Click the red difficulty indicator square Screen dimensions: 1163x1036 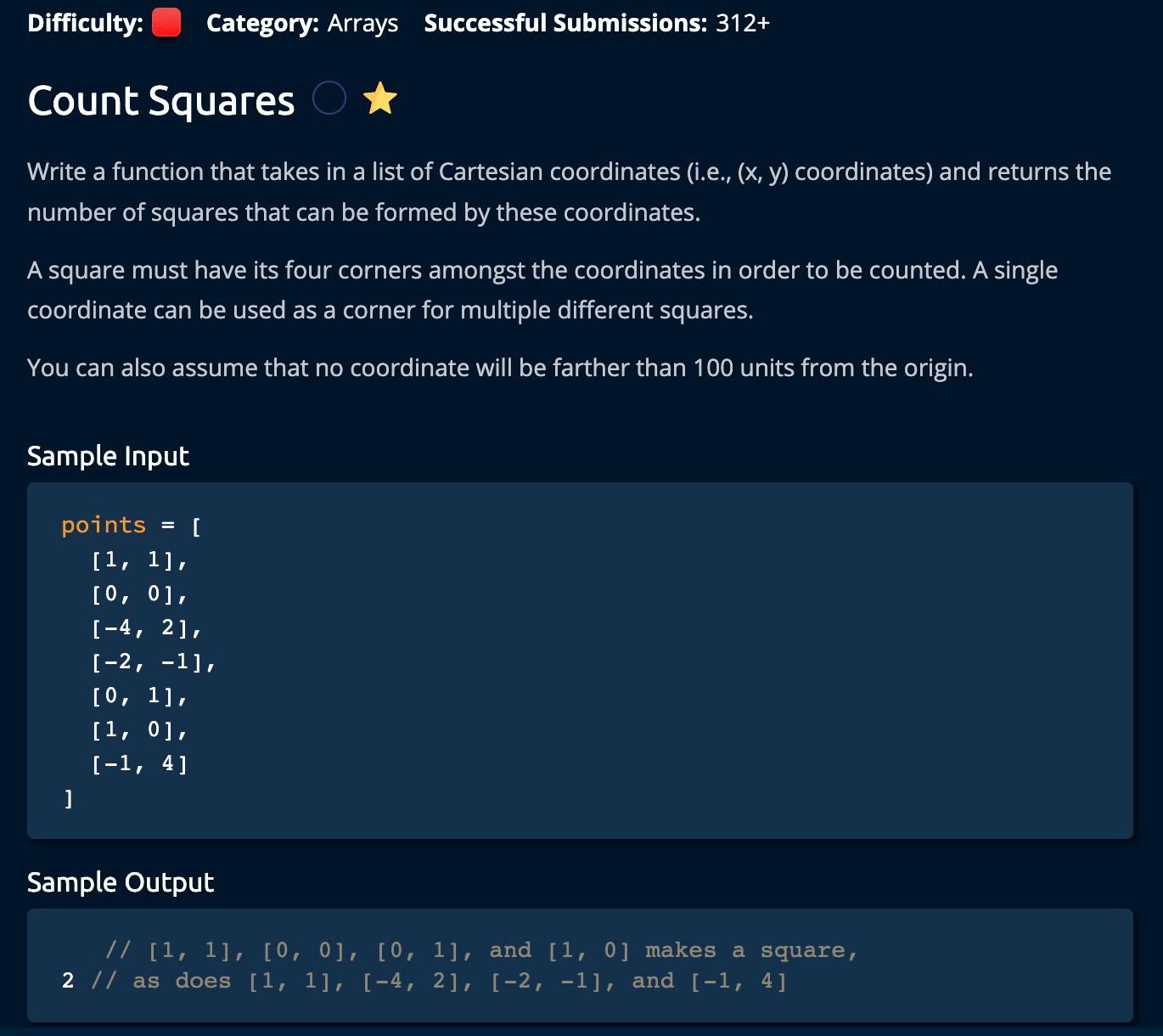click(166, 23)
